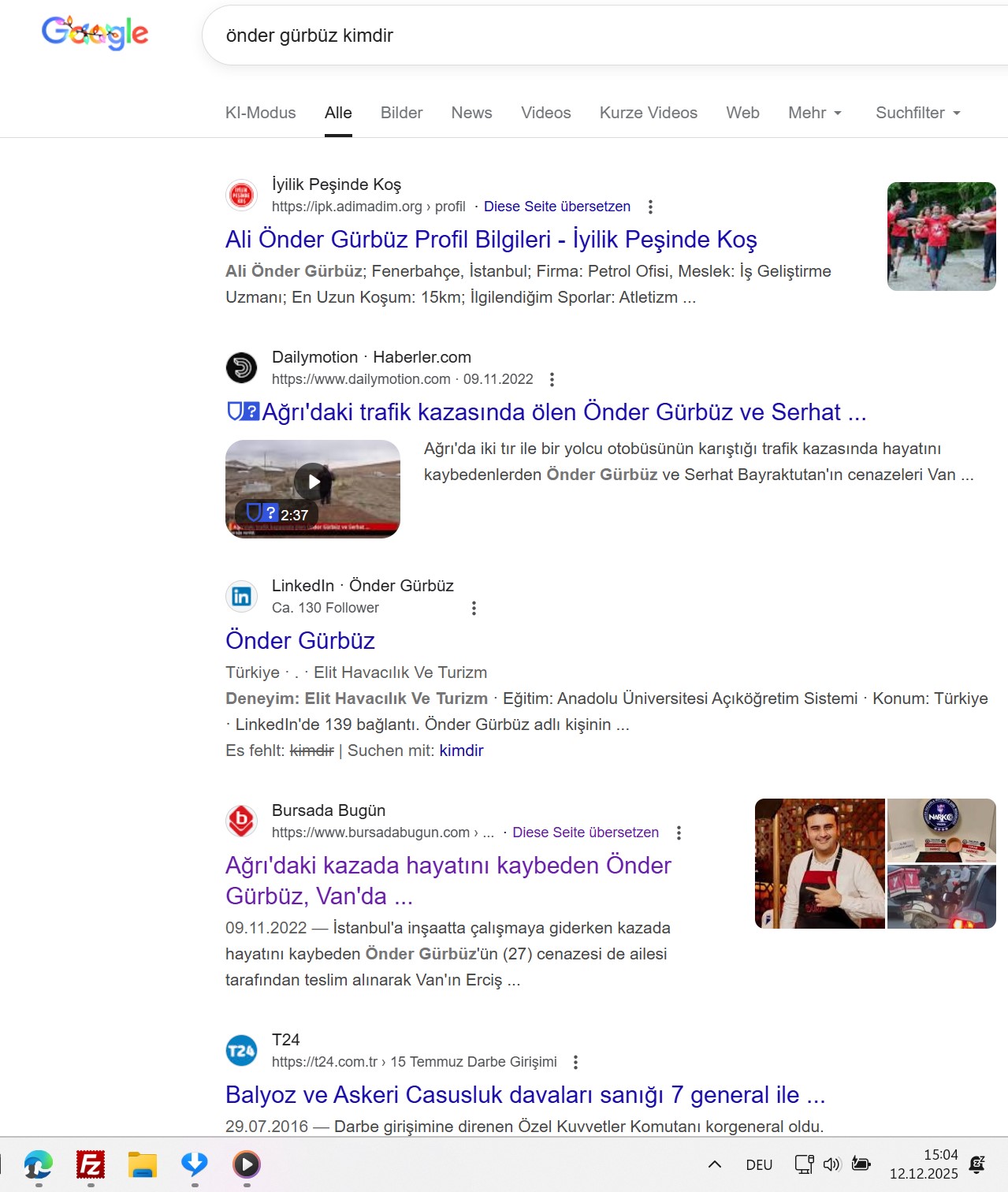Click the search input field

click(599, 35)
